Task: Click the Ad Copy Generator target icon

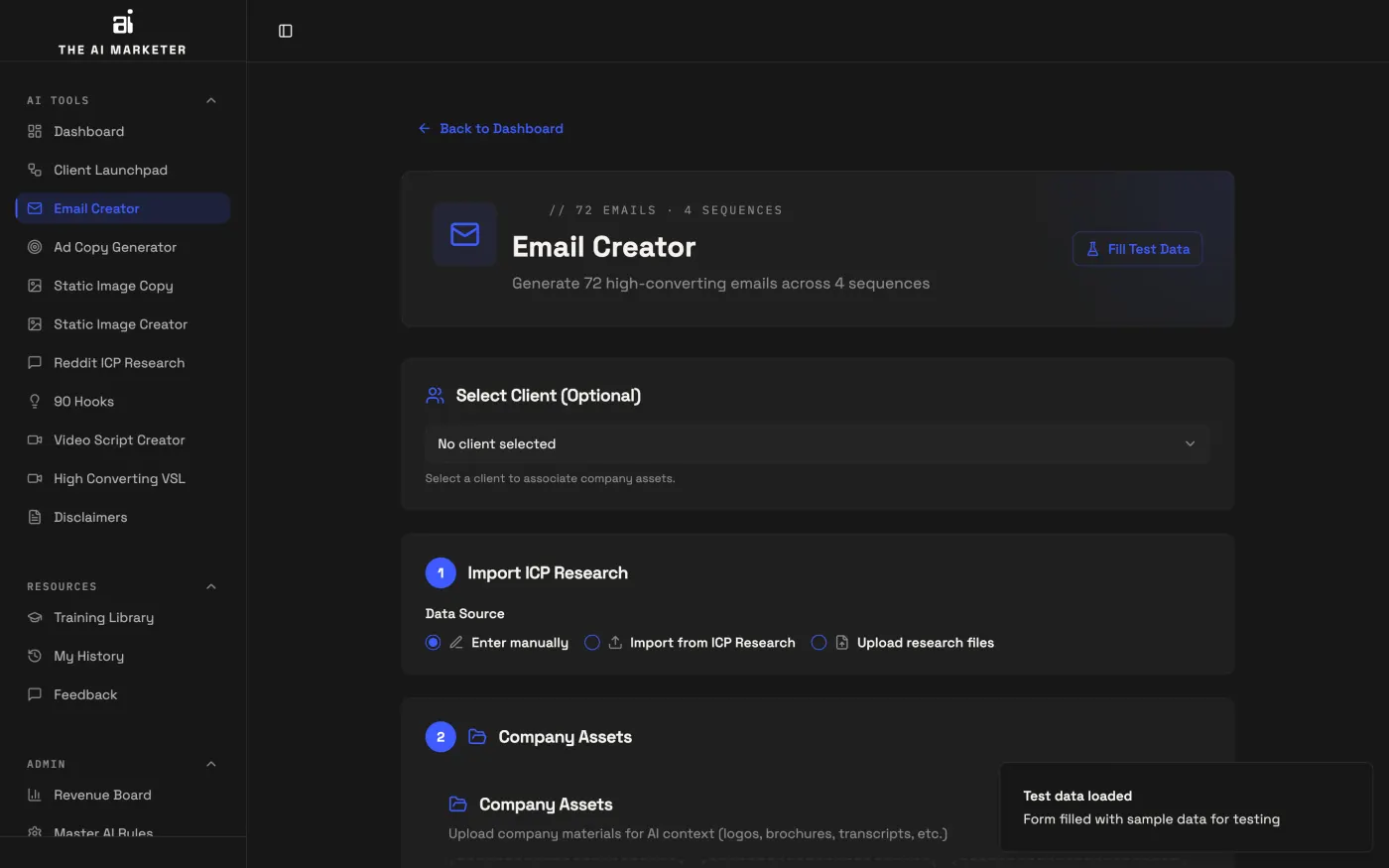Action: (x=35, y=247)
